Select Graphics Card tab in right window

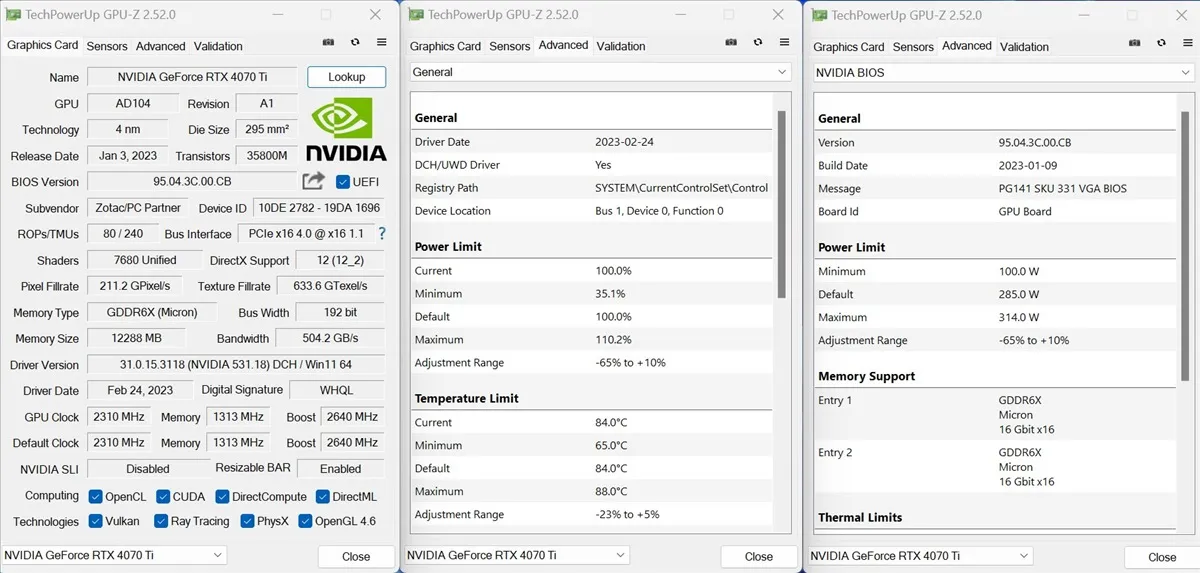point(849,47)
